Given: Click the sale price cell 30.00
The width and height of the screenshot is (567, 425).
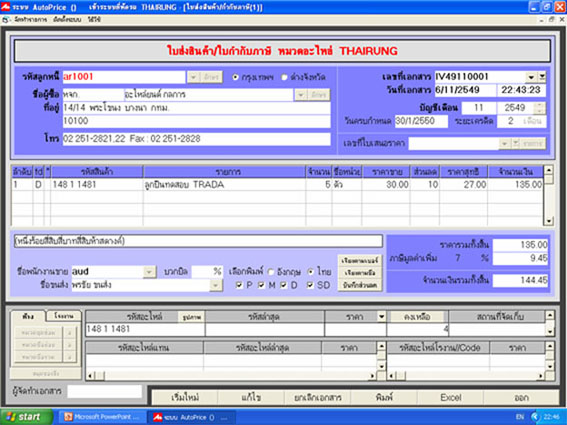Looking at the screenshot, I should tap(386, 185).
